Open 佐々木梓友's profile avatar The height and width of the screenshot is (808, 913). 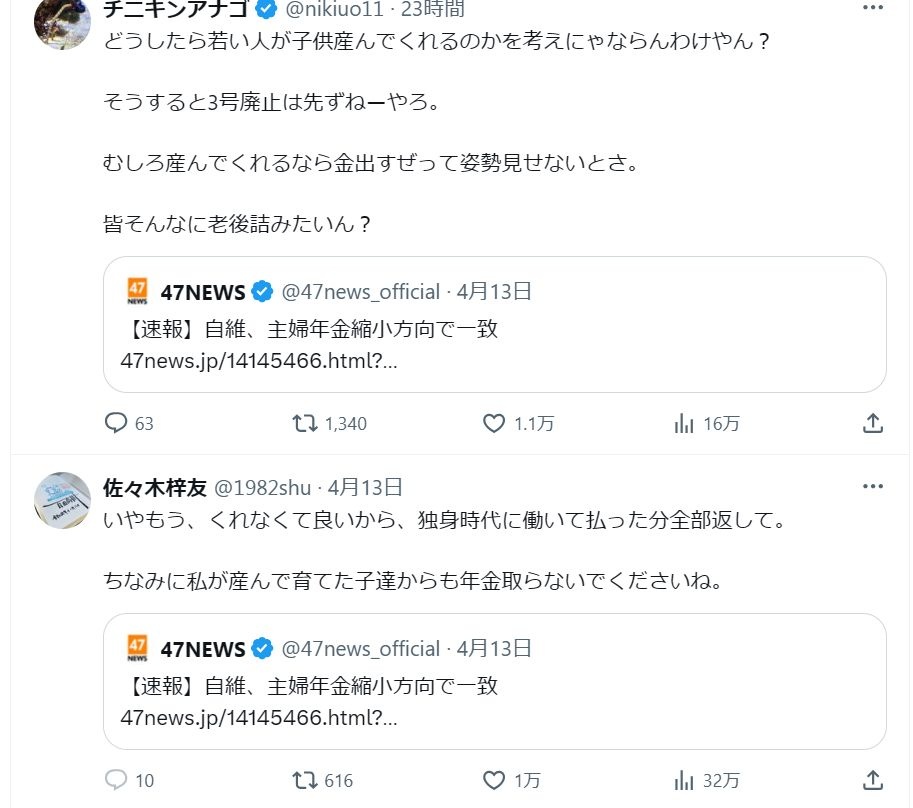[63, 501]
